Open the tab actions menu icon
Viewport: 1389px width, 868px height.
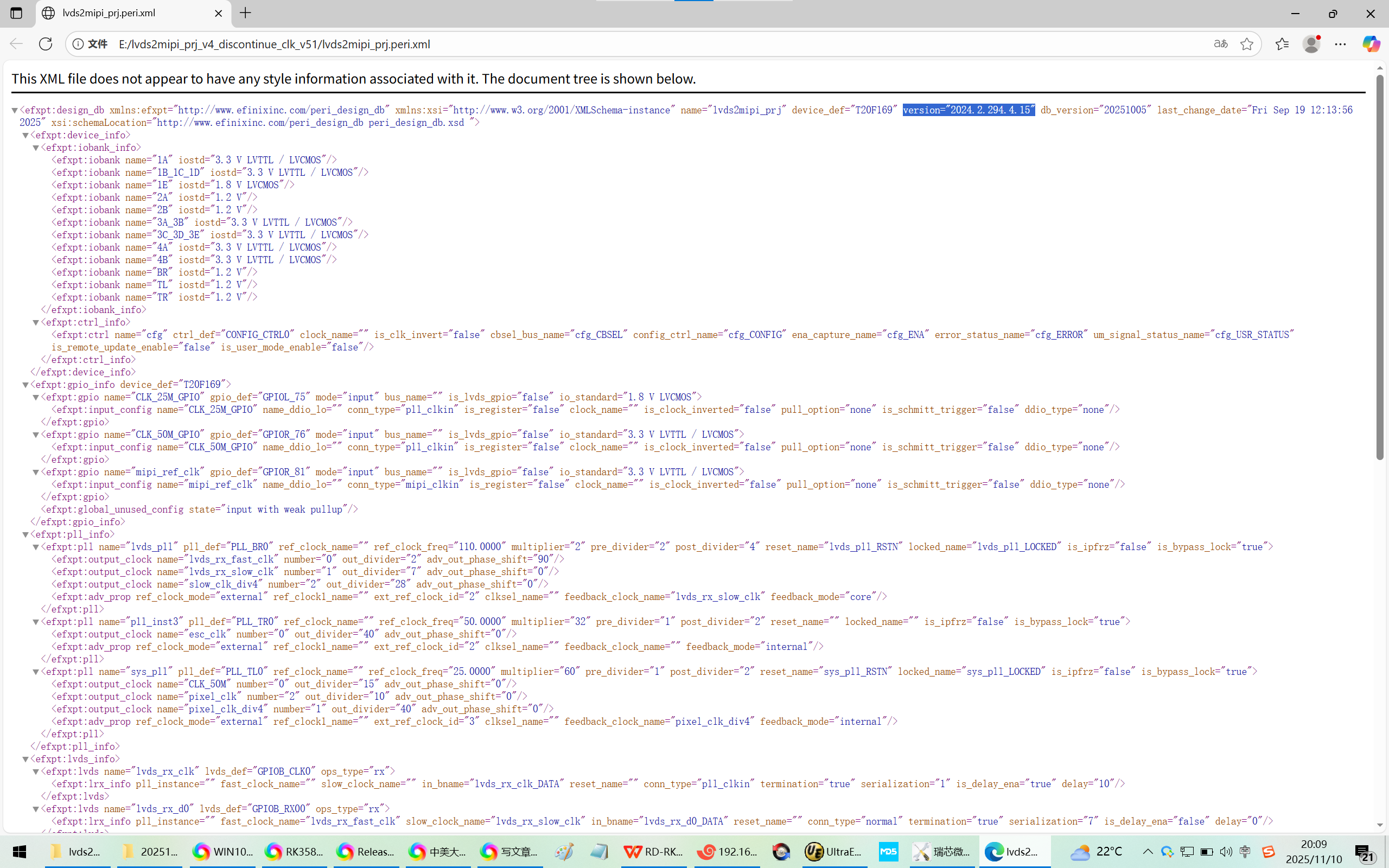(x=16, y=12)
